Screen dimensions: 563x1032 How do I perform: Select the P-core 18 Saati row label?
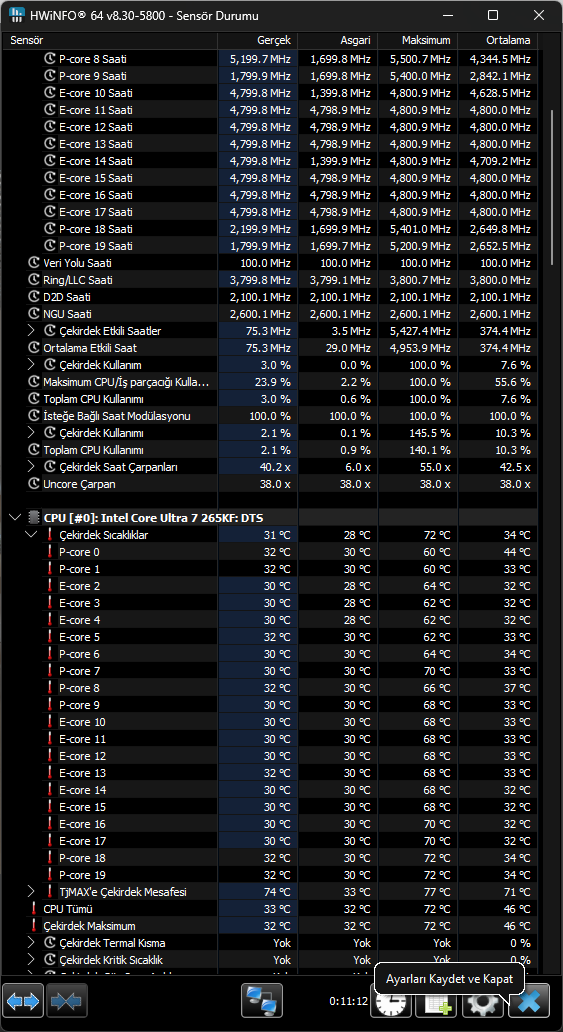coord(95,229)
